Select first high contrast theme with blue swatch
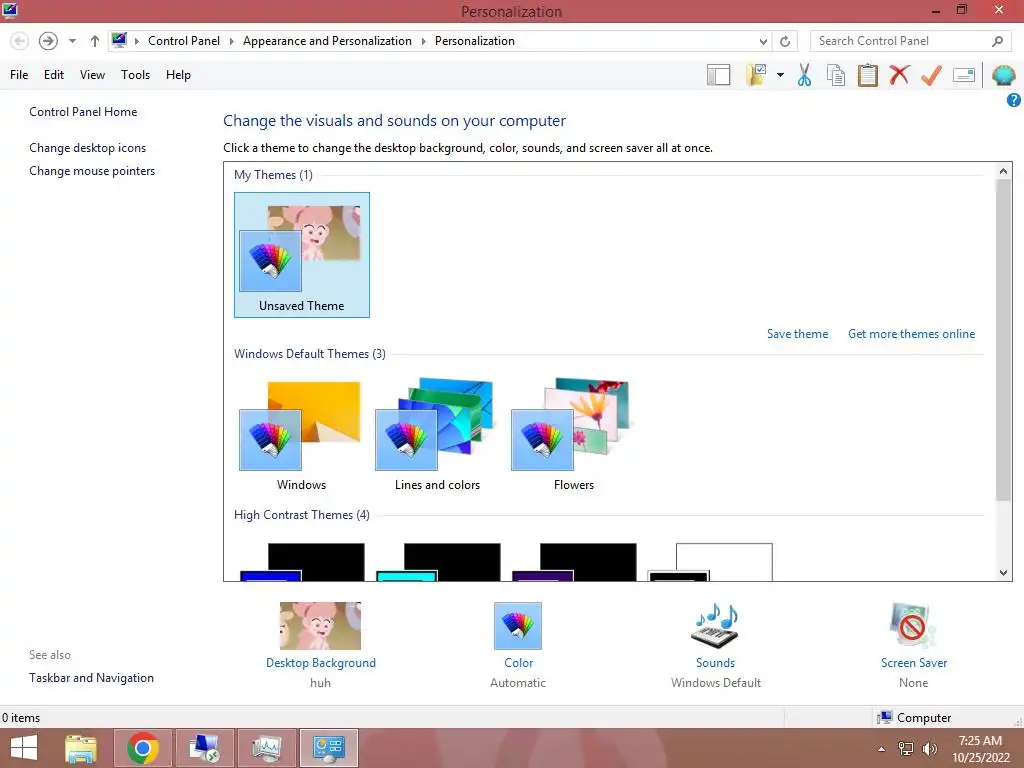Viewport: 1024px width, 768px height. 302,562
